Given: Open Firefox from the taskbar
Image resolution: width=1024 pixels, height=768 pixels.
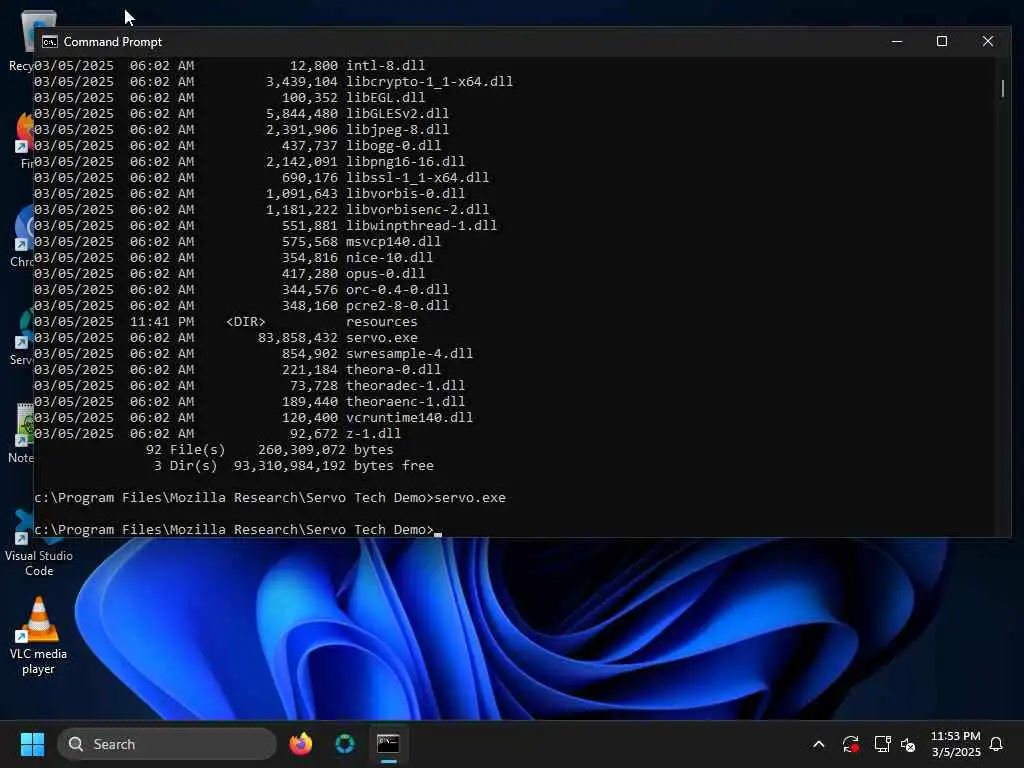Looking at the screenshot, I should pyautogui.click(x=301, y=744).
